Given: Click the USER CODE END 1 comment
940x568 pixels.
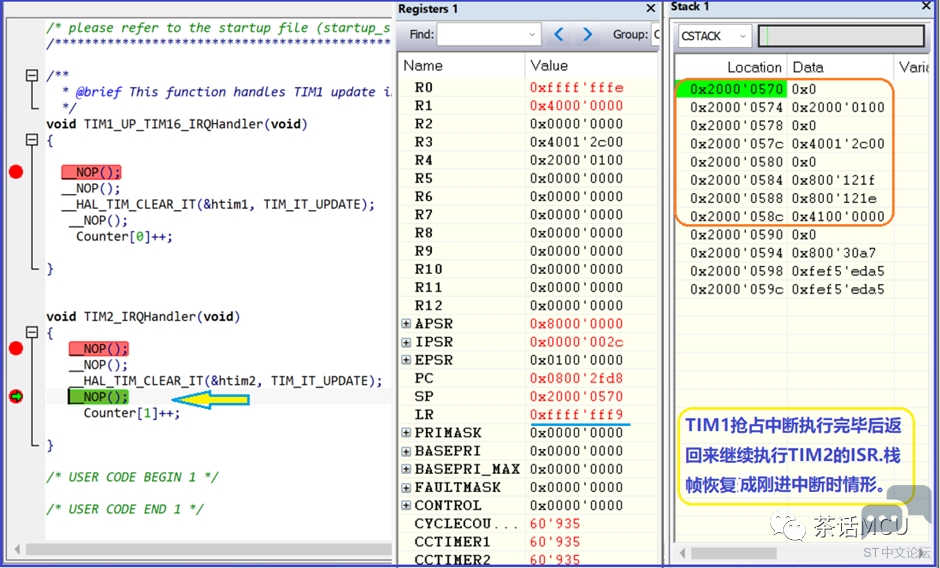Looking at the screenshot, I should pyautogui.click(x=125, y=509).
